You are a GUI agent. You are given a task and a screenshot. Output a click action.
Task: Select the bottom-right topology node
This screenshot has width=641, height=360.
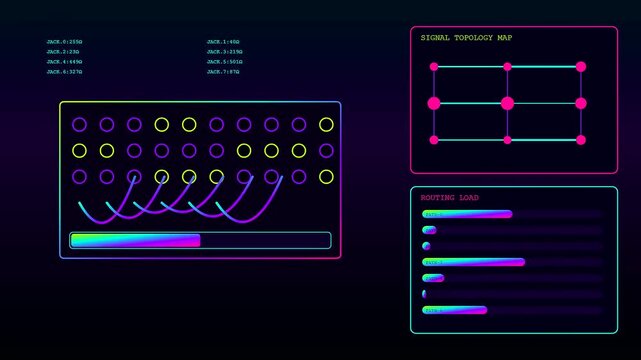click(x=581, y=140)
